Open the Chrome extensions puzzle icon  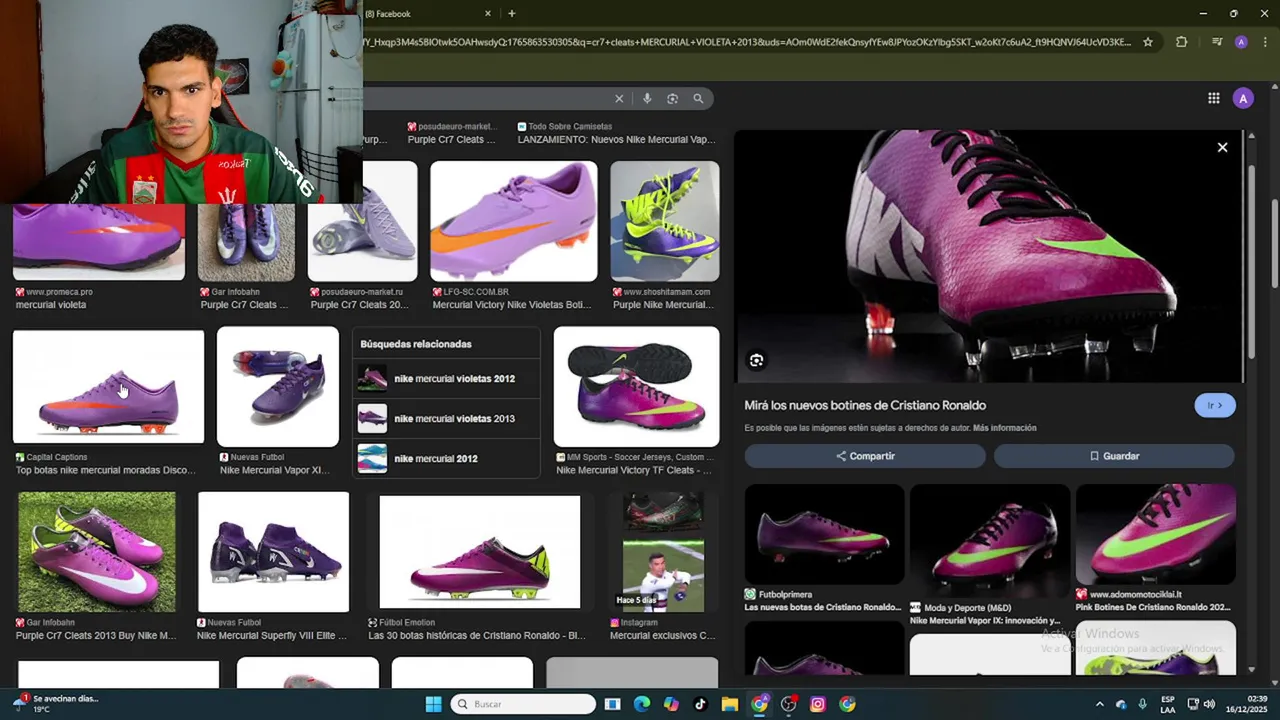1181,42
